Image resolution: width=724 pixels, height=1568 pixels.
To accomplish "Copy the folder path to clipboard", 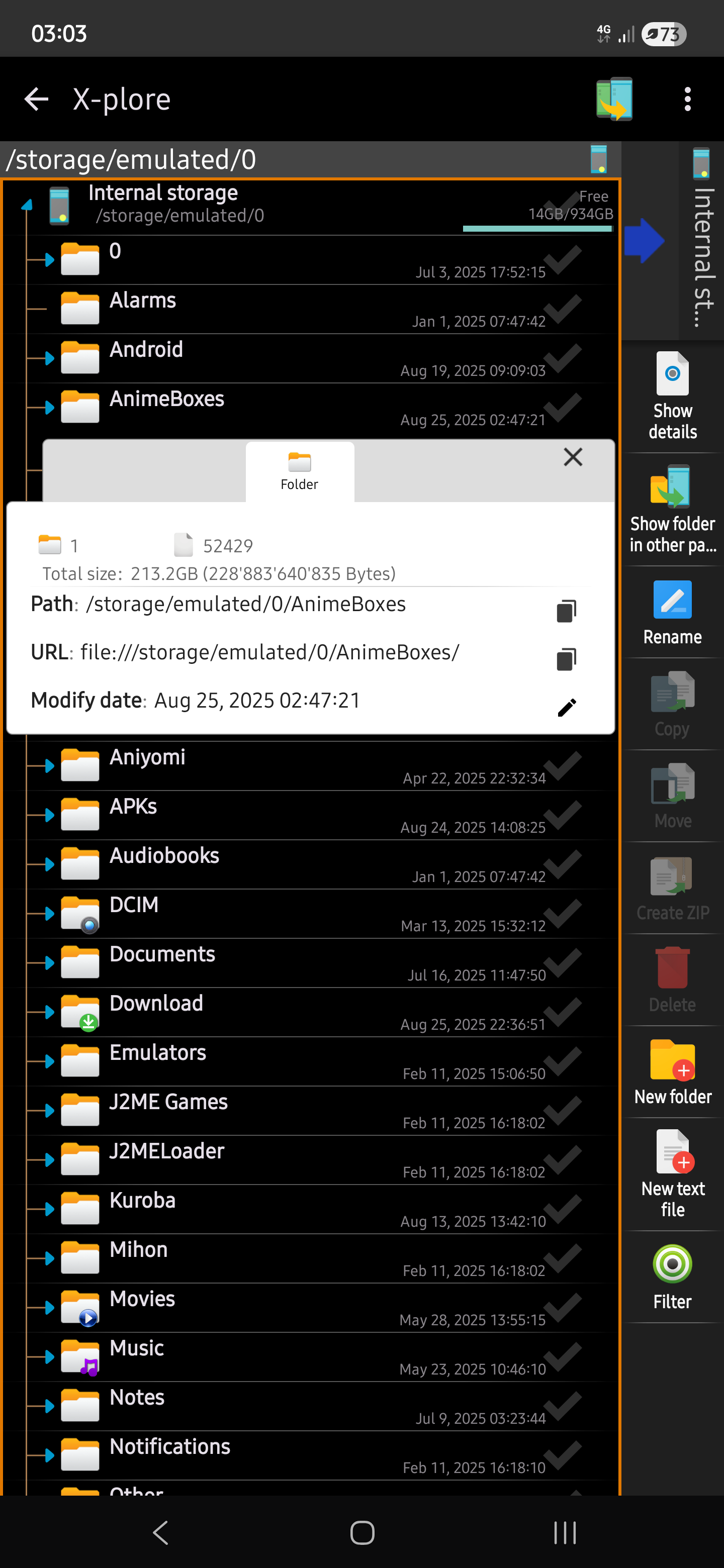I will point(566,611).
